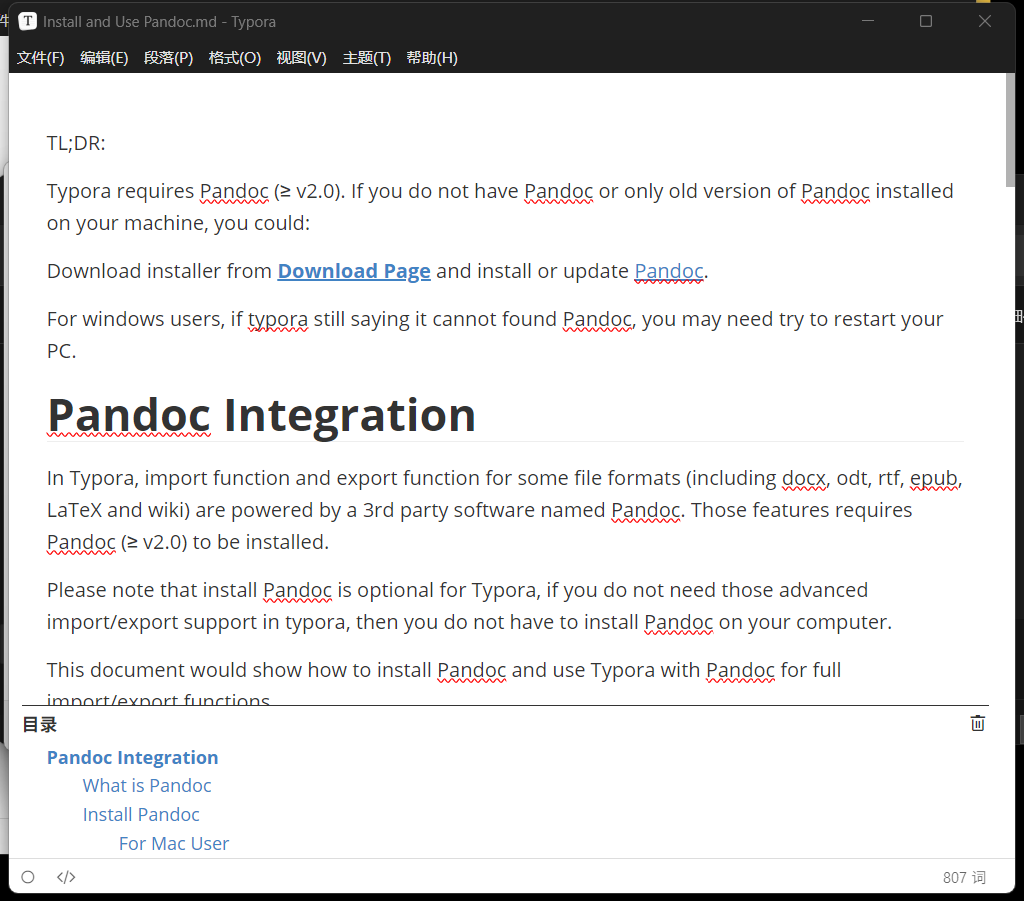1024x901 pixels.
Task: Open the 文件(F) menu
Action: (x=40, y=57)
